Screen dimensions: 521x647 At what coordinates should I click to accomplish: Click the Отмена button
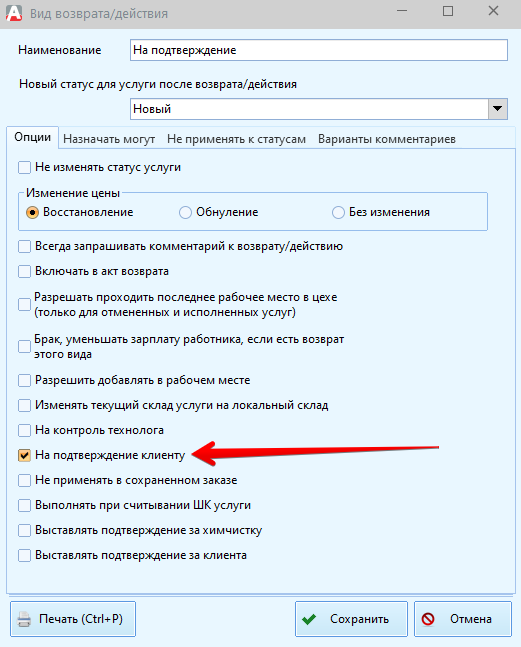click(x=463, y=619)
